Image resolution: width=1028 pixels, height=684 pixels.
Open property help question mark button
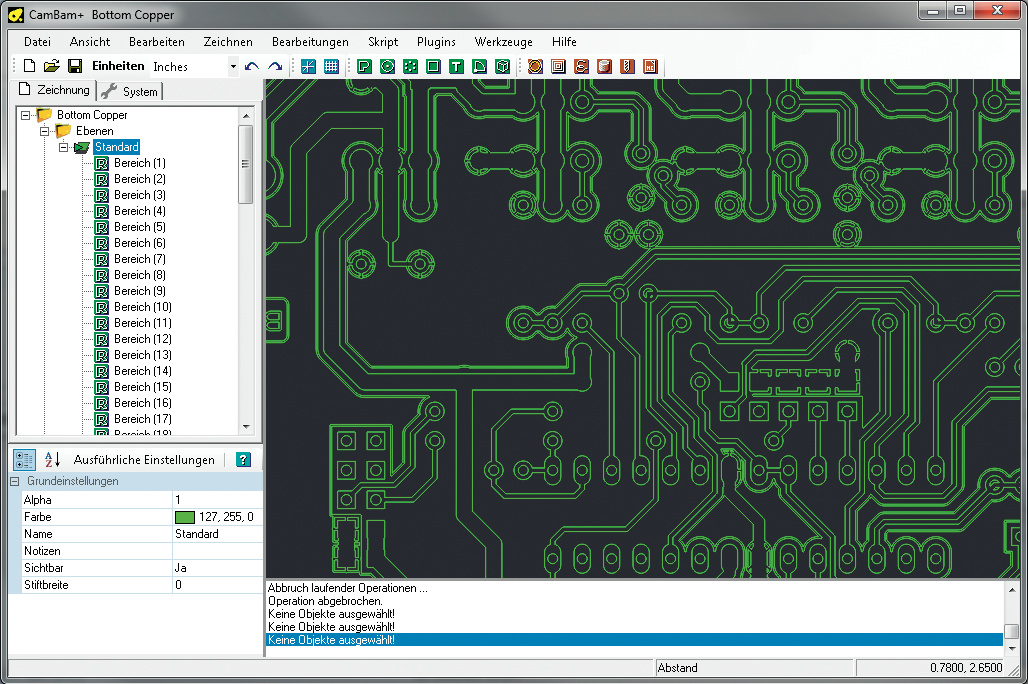(x=243, y=460)
